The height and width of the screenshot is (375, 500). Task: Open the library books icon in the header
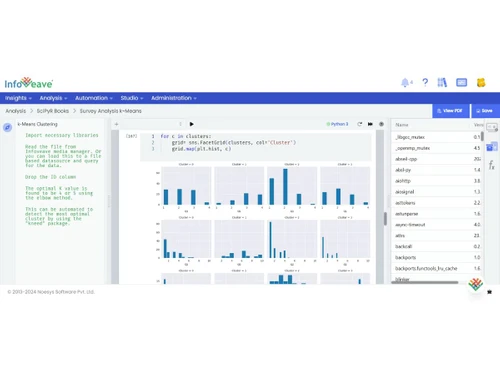click(442, 82)
